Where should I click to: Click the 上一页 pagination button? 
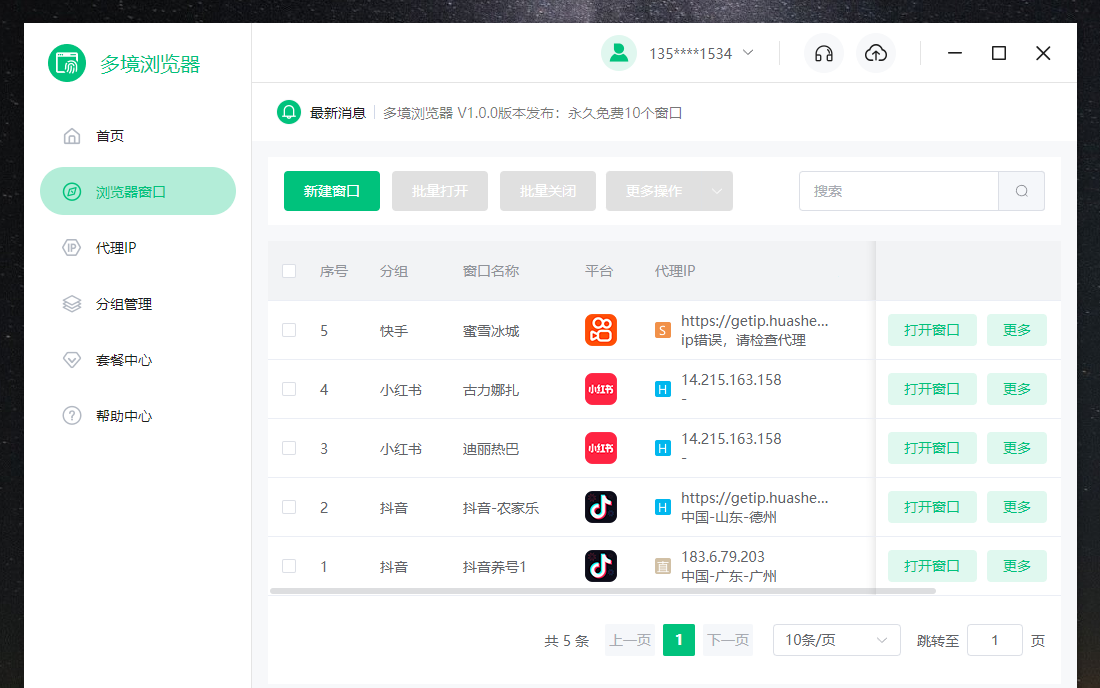click(x=630, y=640)
